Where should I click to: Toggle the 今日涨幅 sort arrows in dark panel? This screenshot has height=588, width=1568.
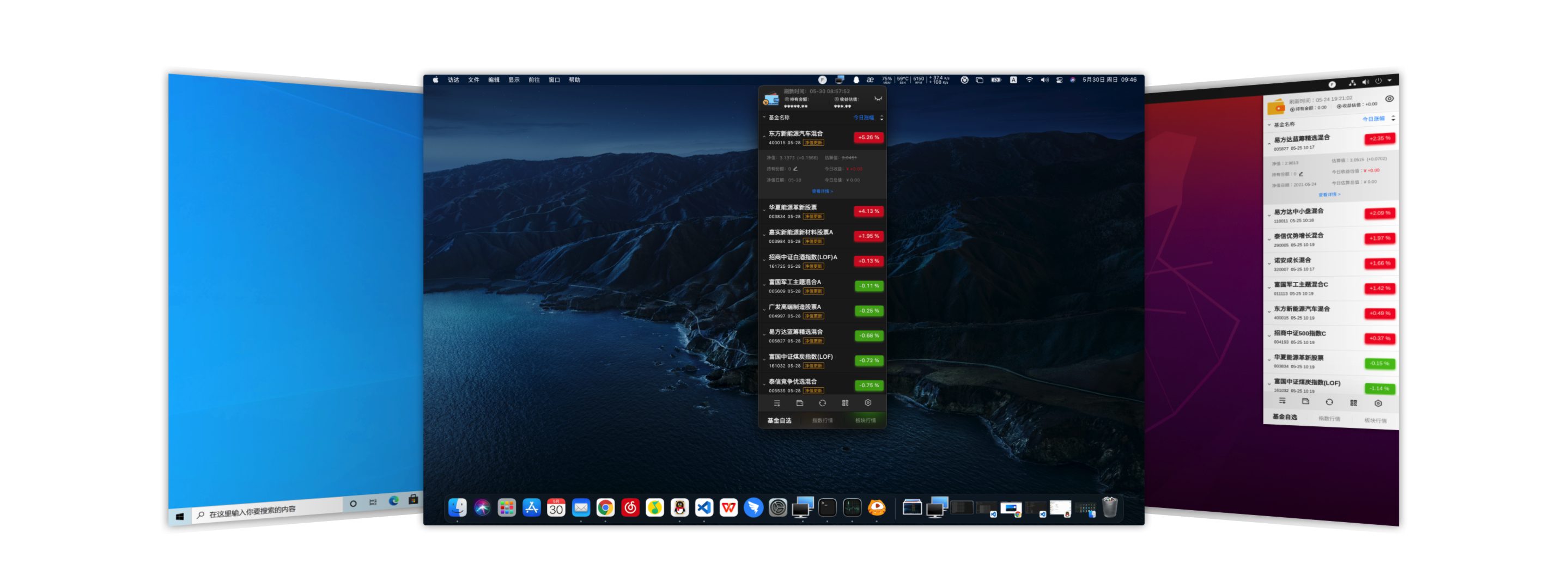[x=882, y=118]
